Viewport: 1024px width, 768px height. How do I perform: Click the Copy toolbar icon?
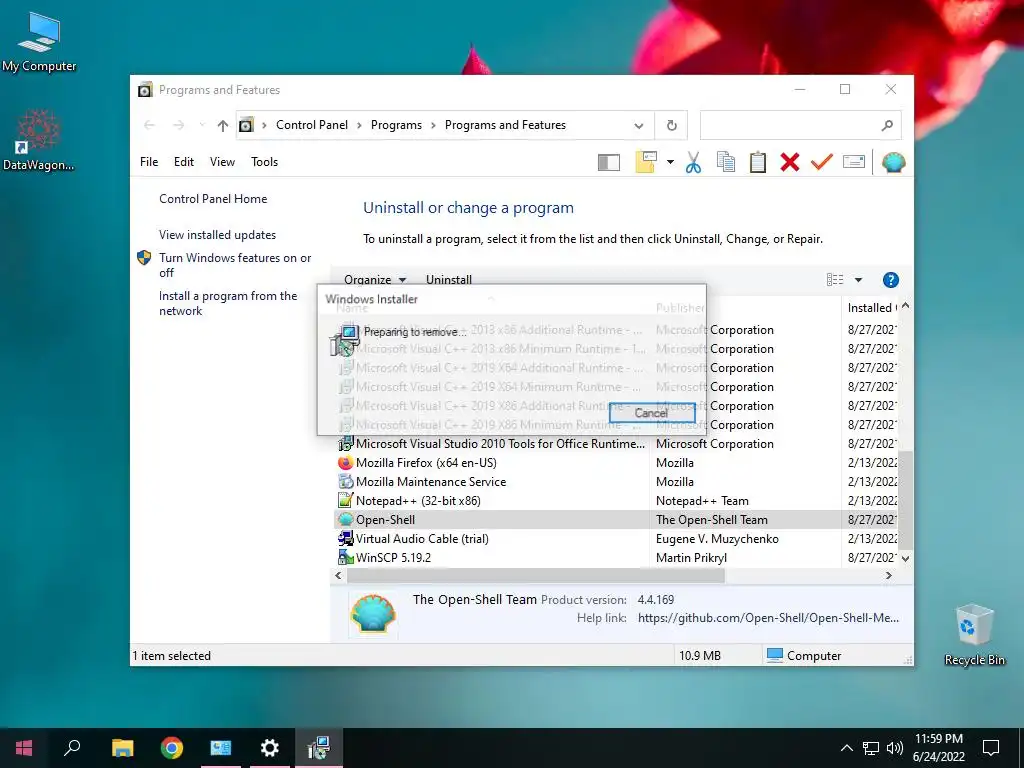click(726, 162)
